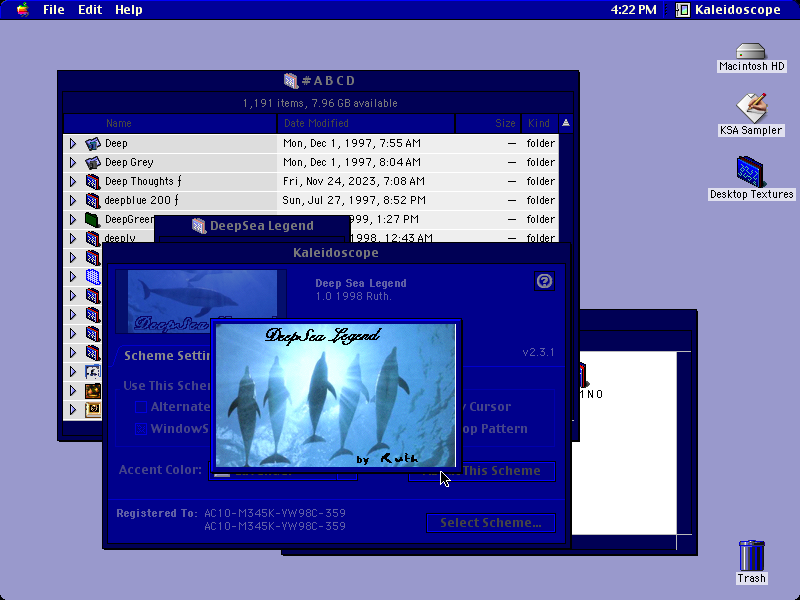Image resolution: width=800 pixels, height=600 pixels.
Task: Click the '1.0 1998 Ruth.' text
Action: [x=354, y=296]
